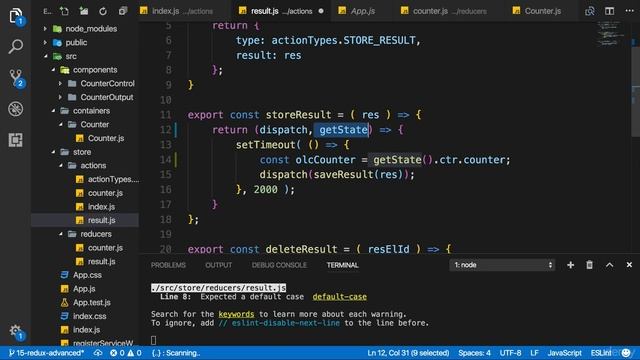Screen dimensions: 640x360
Task: Open changes icon in editor toolbar
Action: pos(590,11)
